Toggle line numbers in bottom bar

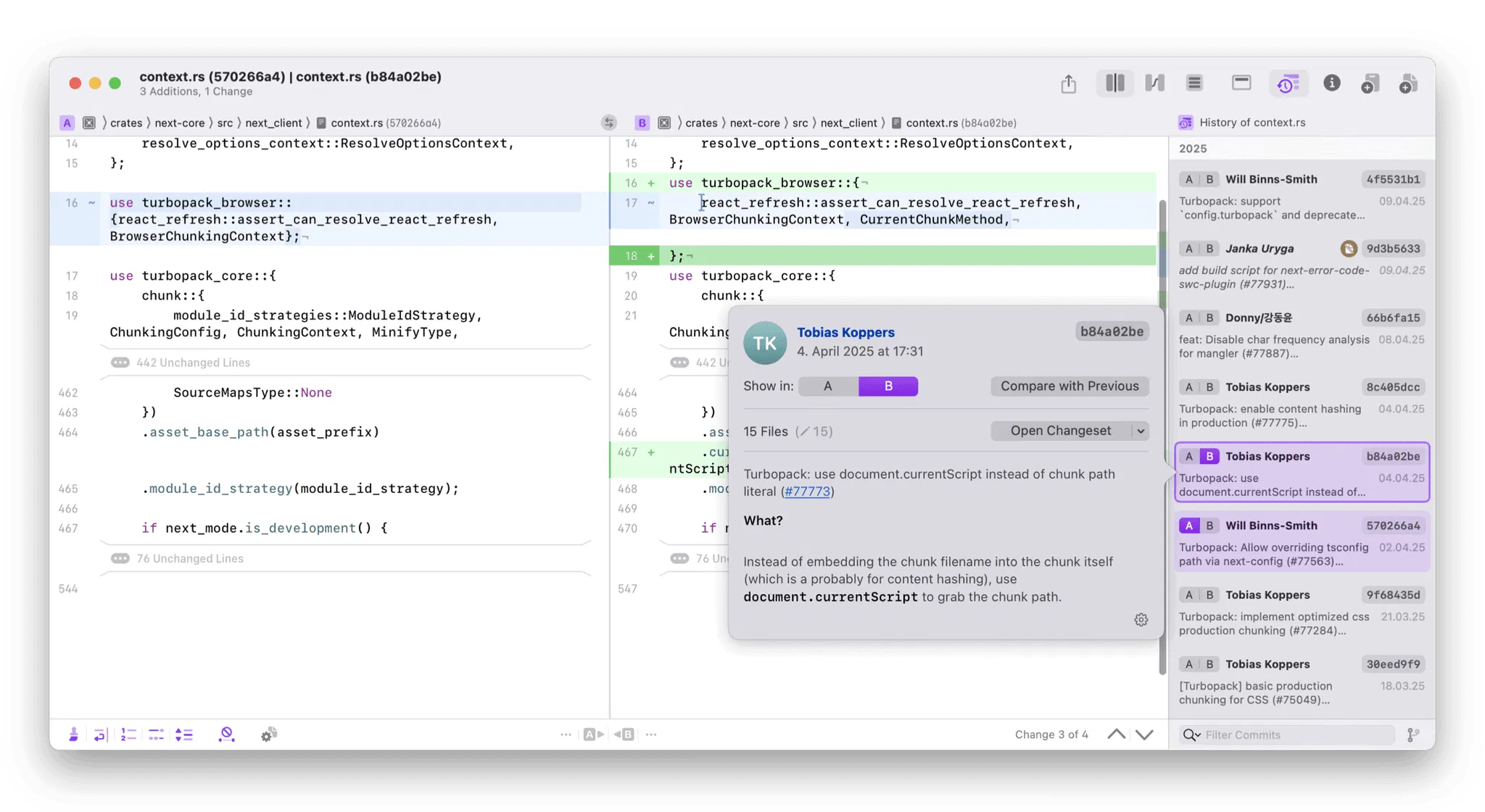tap(128, 734)
